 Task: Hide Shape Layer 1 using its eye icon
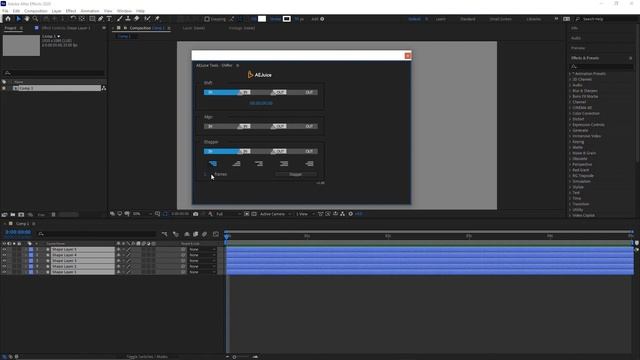4,272
